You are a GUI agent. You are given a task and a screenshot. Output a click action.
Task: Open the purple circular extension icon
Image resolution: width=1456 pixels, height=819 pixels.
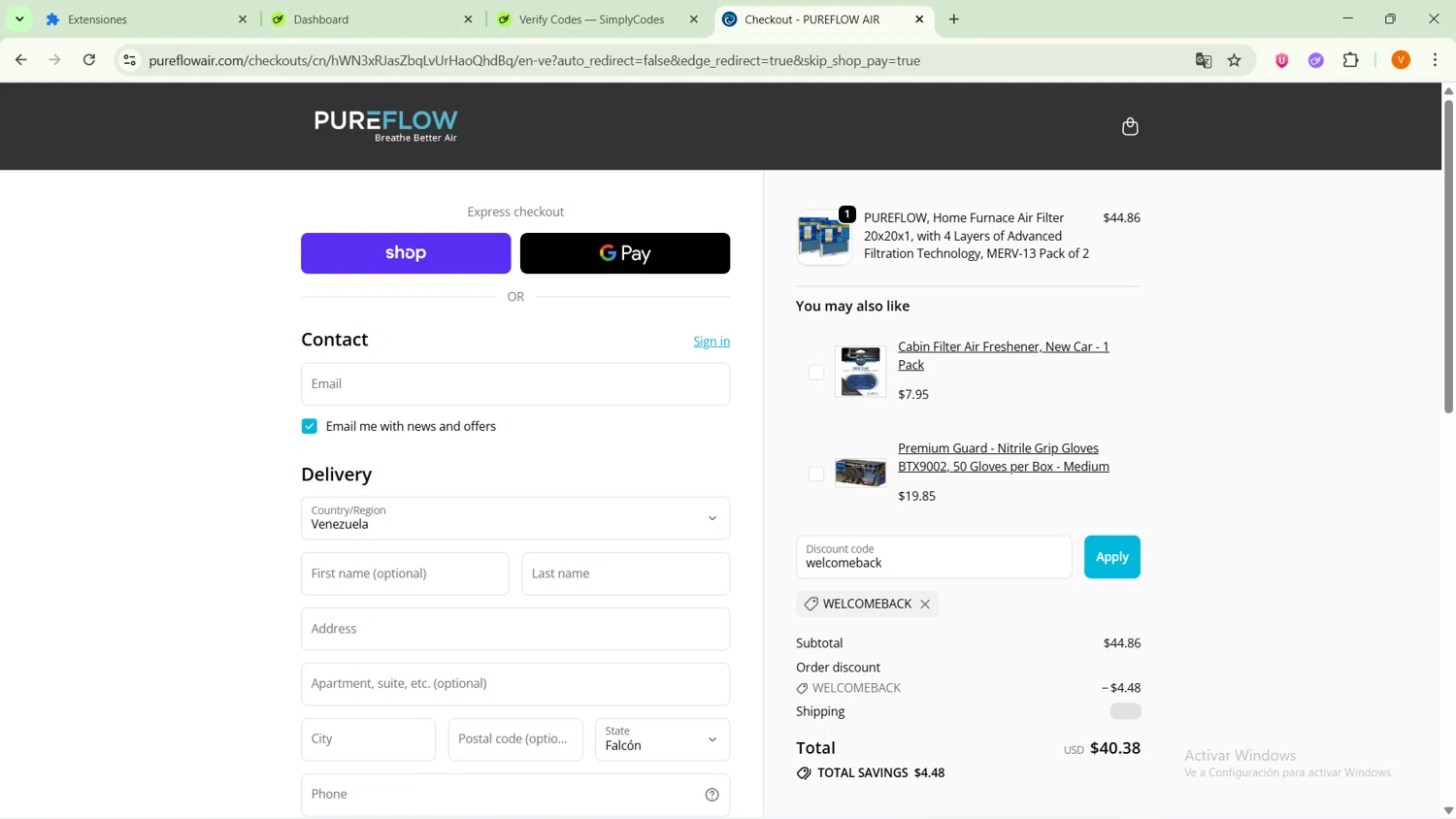[1316, 60]
